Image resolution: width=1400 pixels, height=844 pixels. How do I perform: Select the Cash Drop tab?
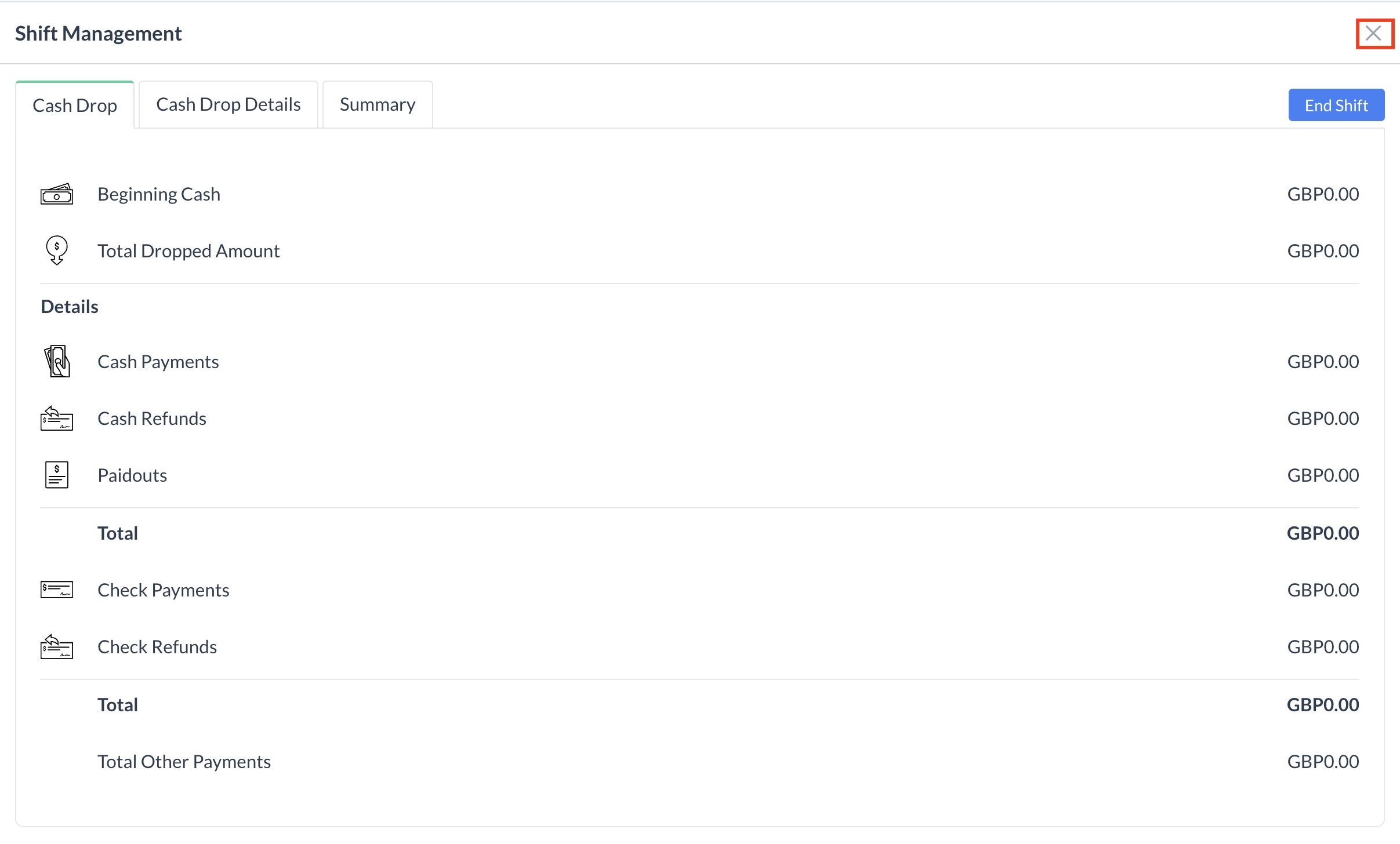tap(75, 106)
